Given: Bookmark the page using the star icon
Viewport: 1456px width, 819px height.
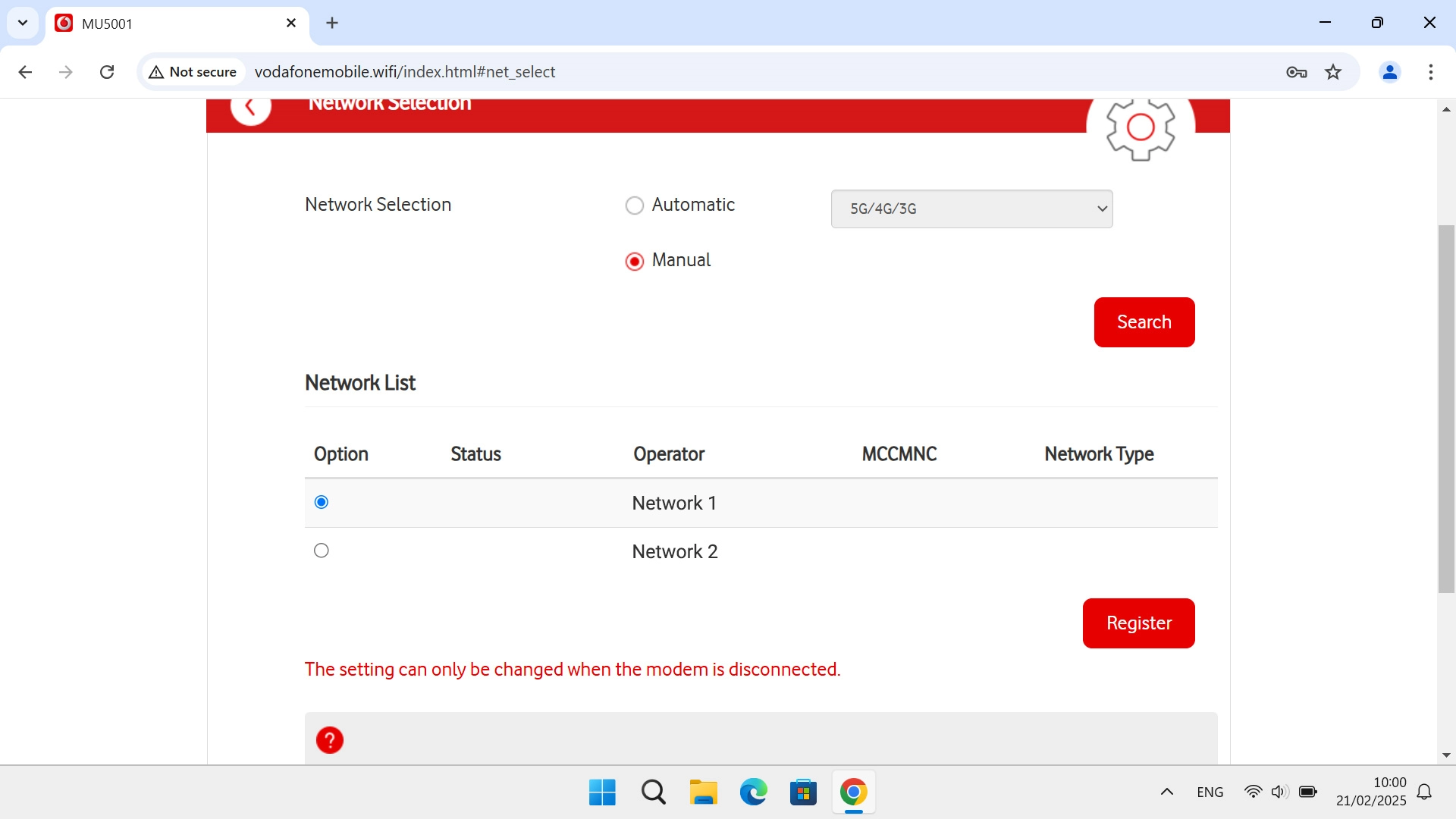Looking at the screenshot, I should (1333, 71).
